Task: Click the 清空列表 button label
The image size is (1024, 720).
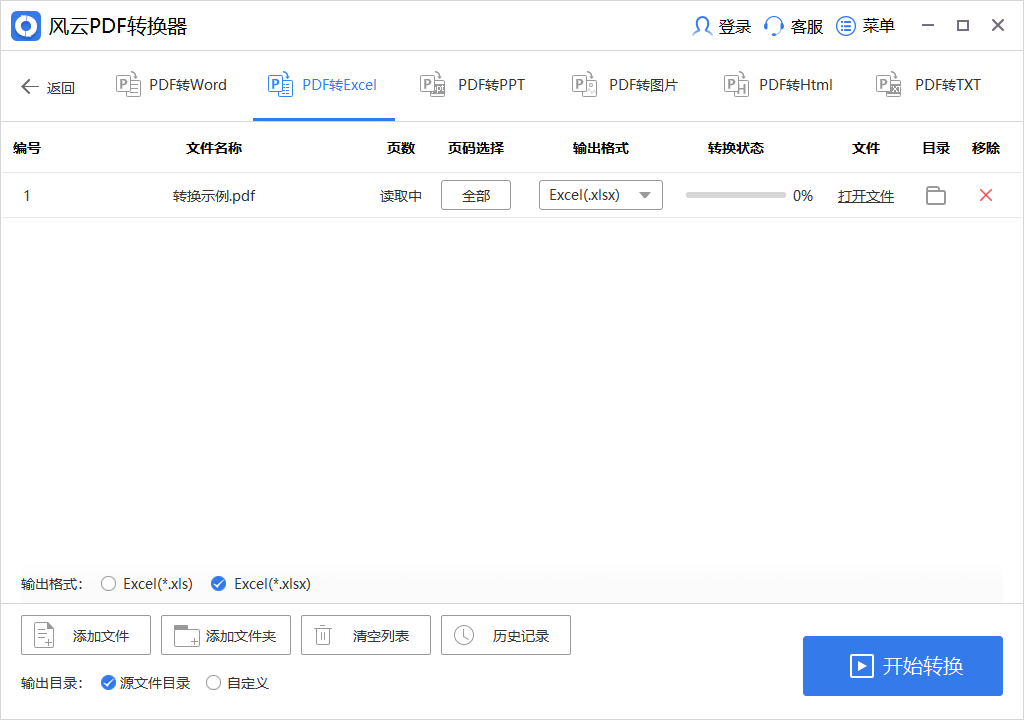Action: coord(381,636)
